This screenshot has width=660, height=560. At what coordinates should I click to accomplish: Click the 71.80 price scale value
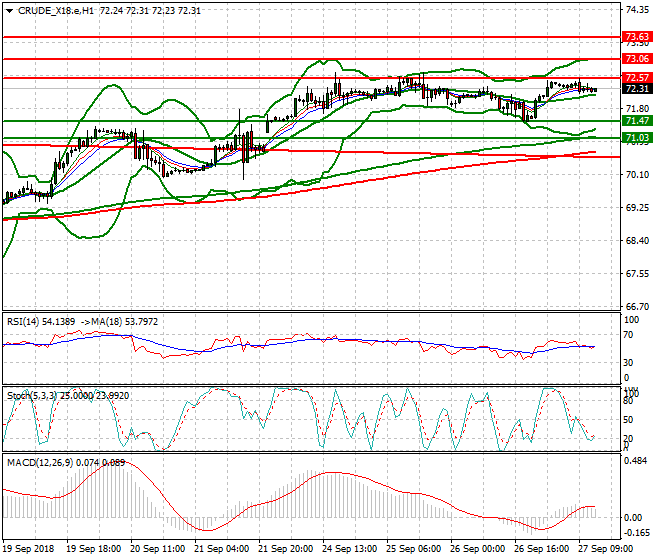pyautogui.click(x=637, y=109)
